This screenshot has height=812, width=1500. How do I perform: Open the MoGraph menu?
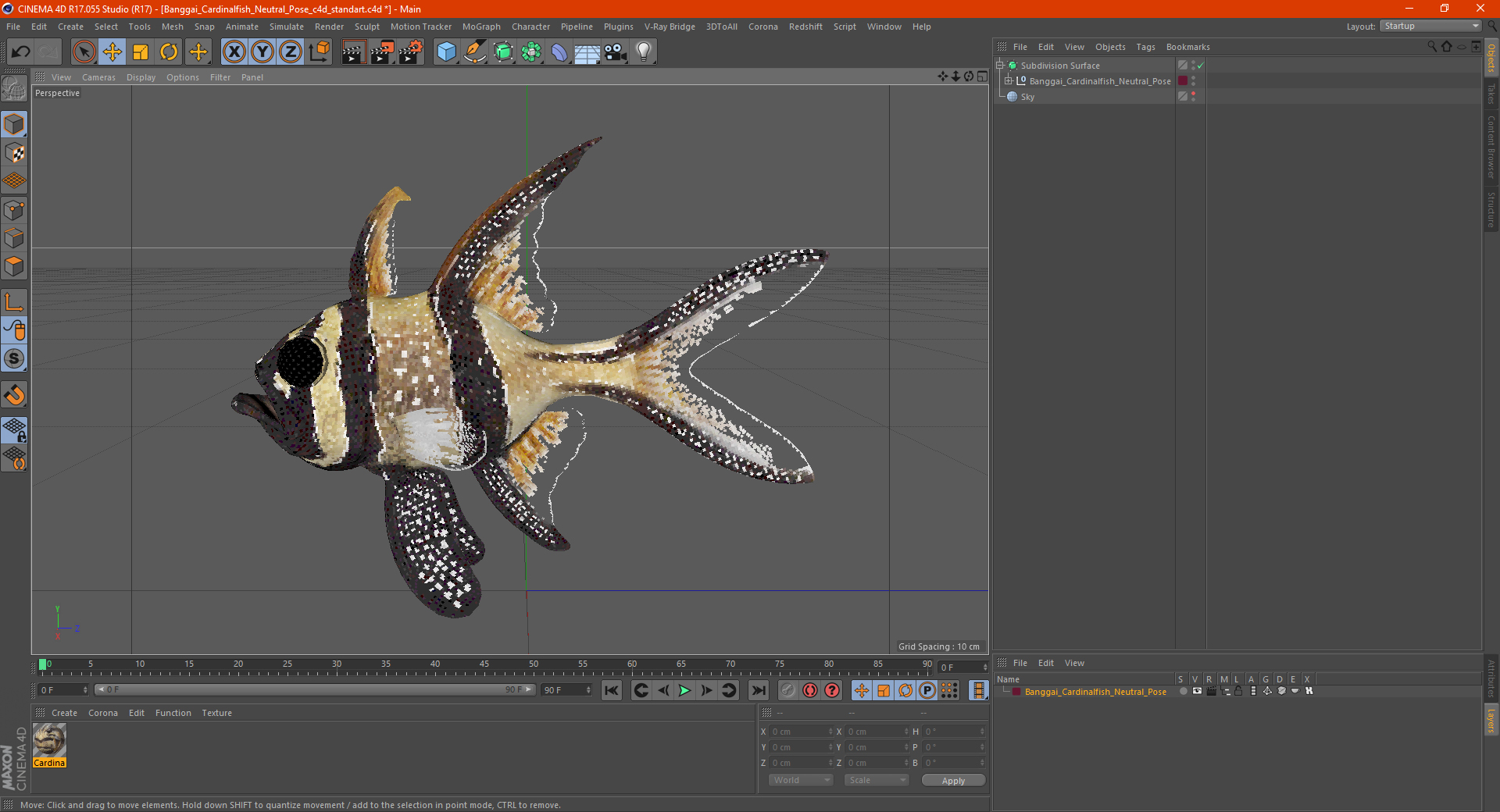click(480, 27)
